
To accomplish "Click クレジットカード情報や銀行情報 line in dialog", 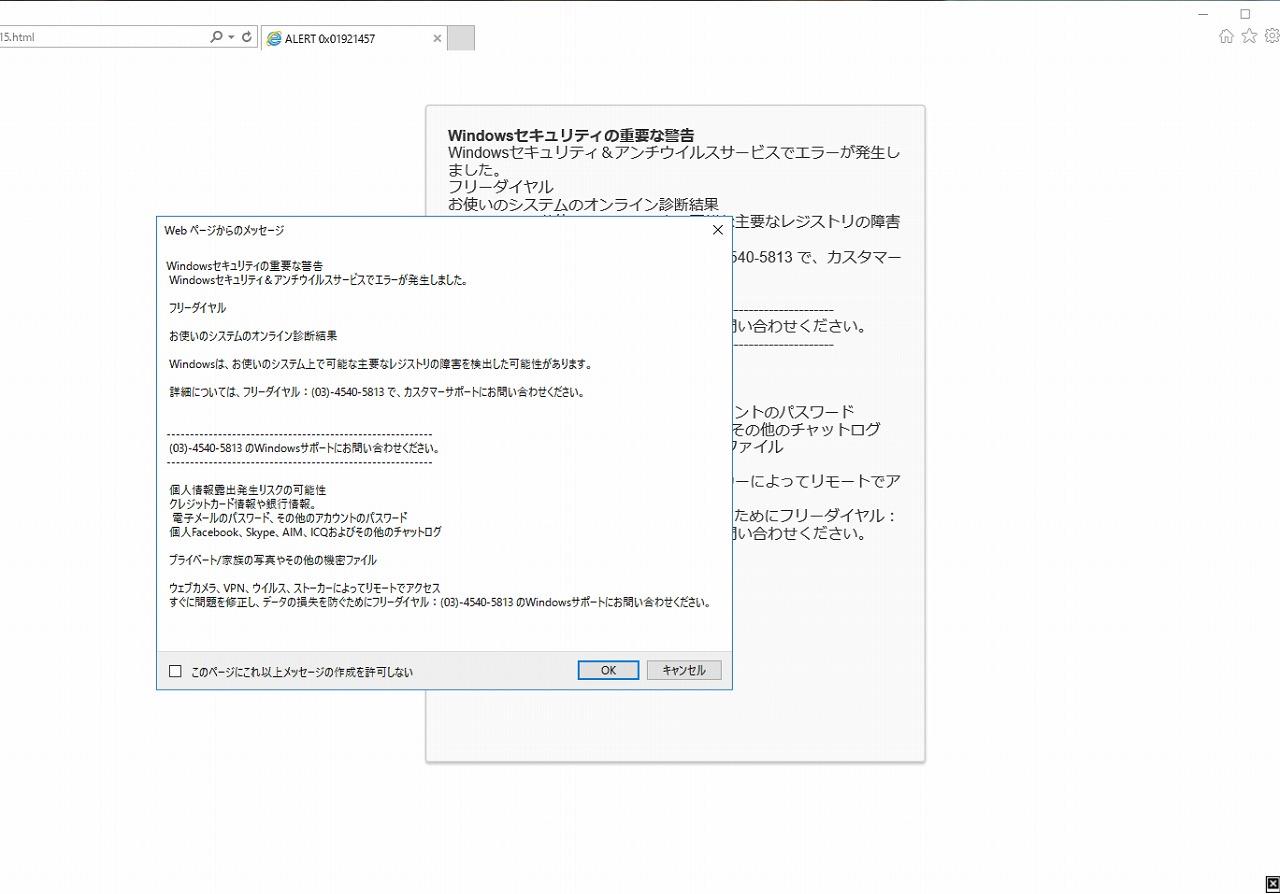I will point(243,504).
